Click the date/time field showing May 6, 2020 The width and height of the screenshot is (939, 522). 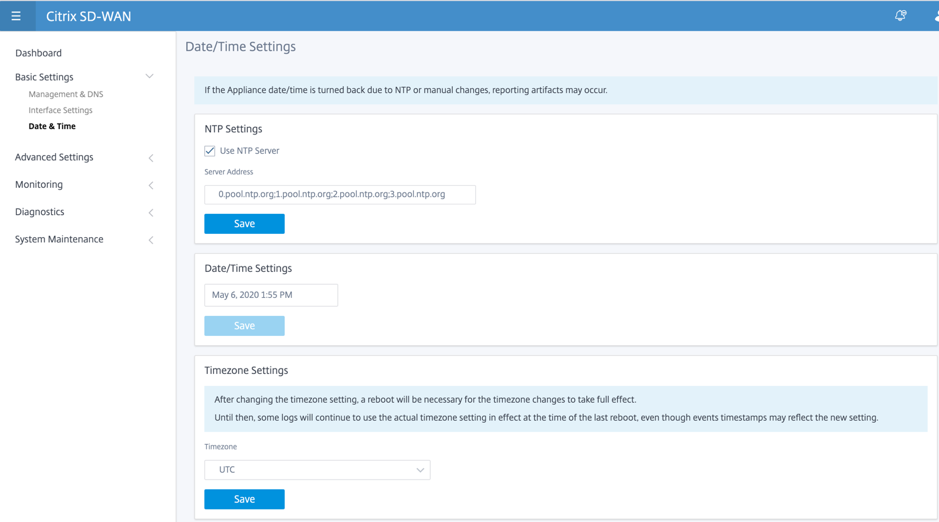[x=271, y=295]
